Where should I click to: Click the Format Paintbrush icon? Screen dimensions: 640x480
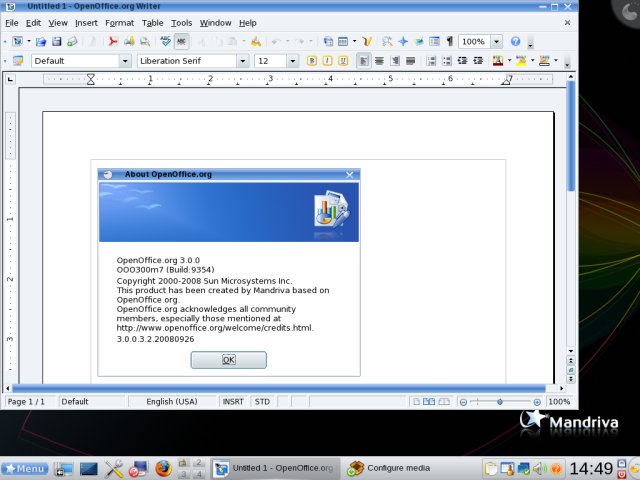(256, 41)
